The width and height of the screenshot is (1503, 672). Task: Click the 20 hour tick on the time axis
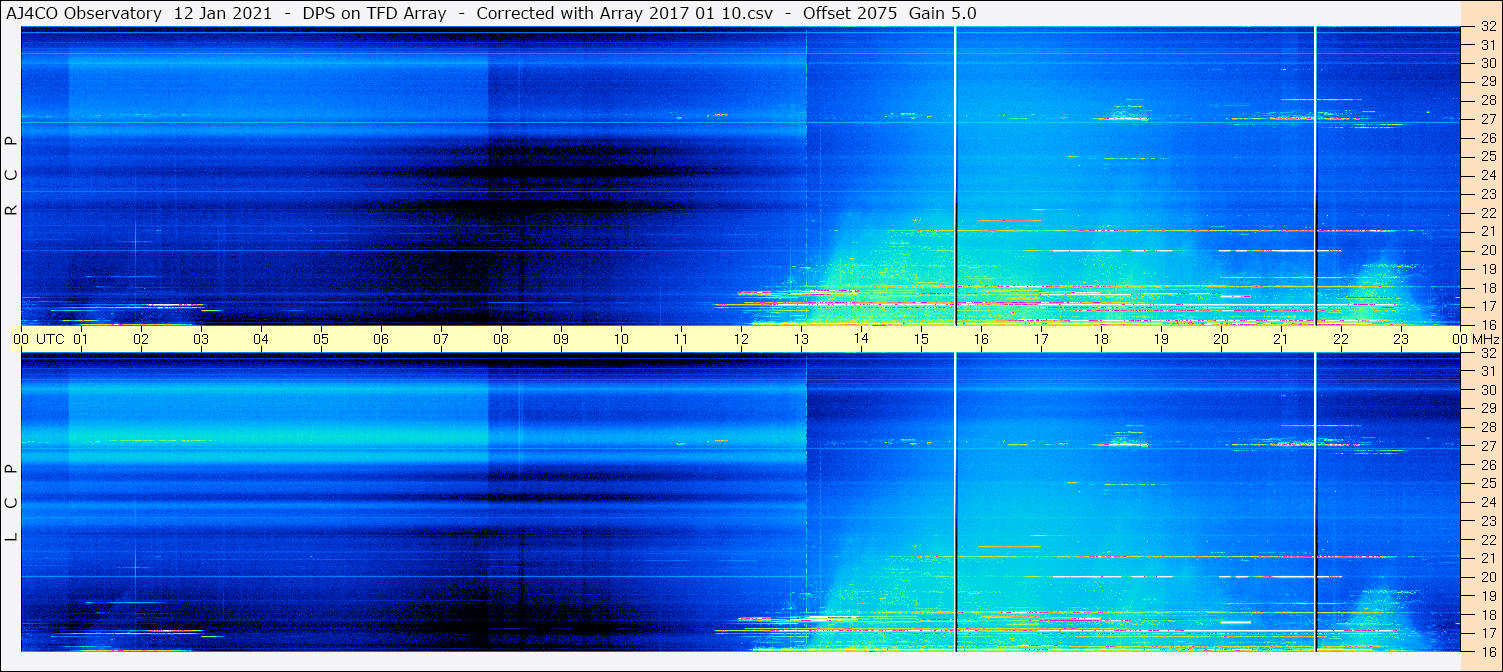tap(1221, 339)
